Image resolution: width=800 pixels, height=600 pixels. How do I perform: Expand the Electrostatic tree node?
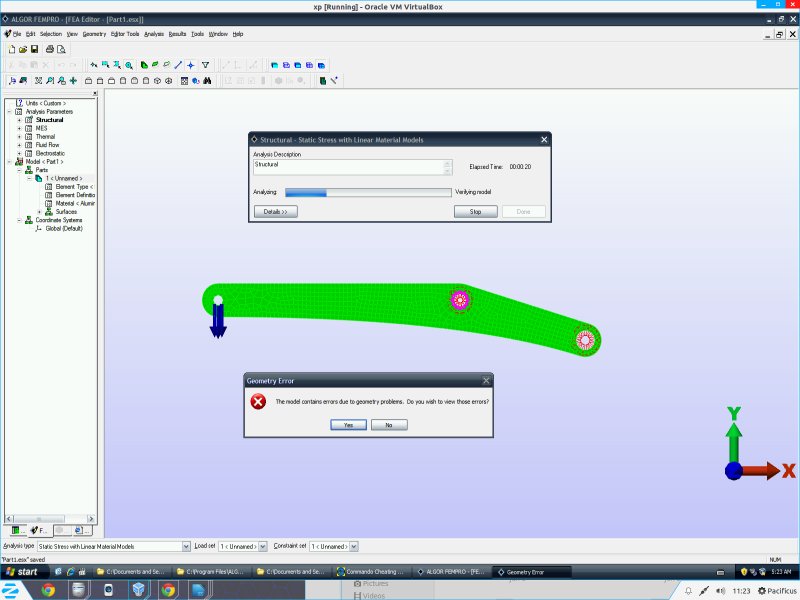tap(19, 154)
